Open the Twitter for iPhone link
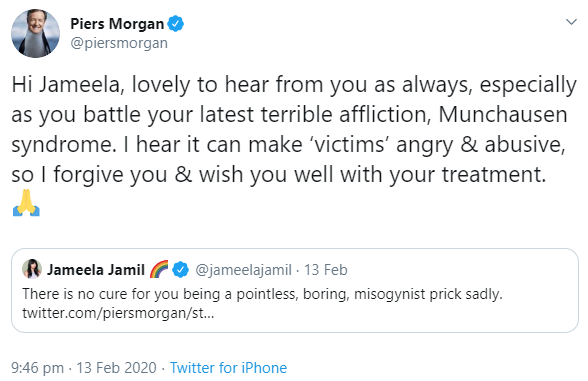Image resolution: width=588 pixels, height=381 pixels. [228, 368]
